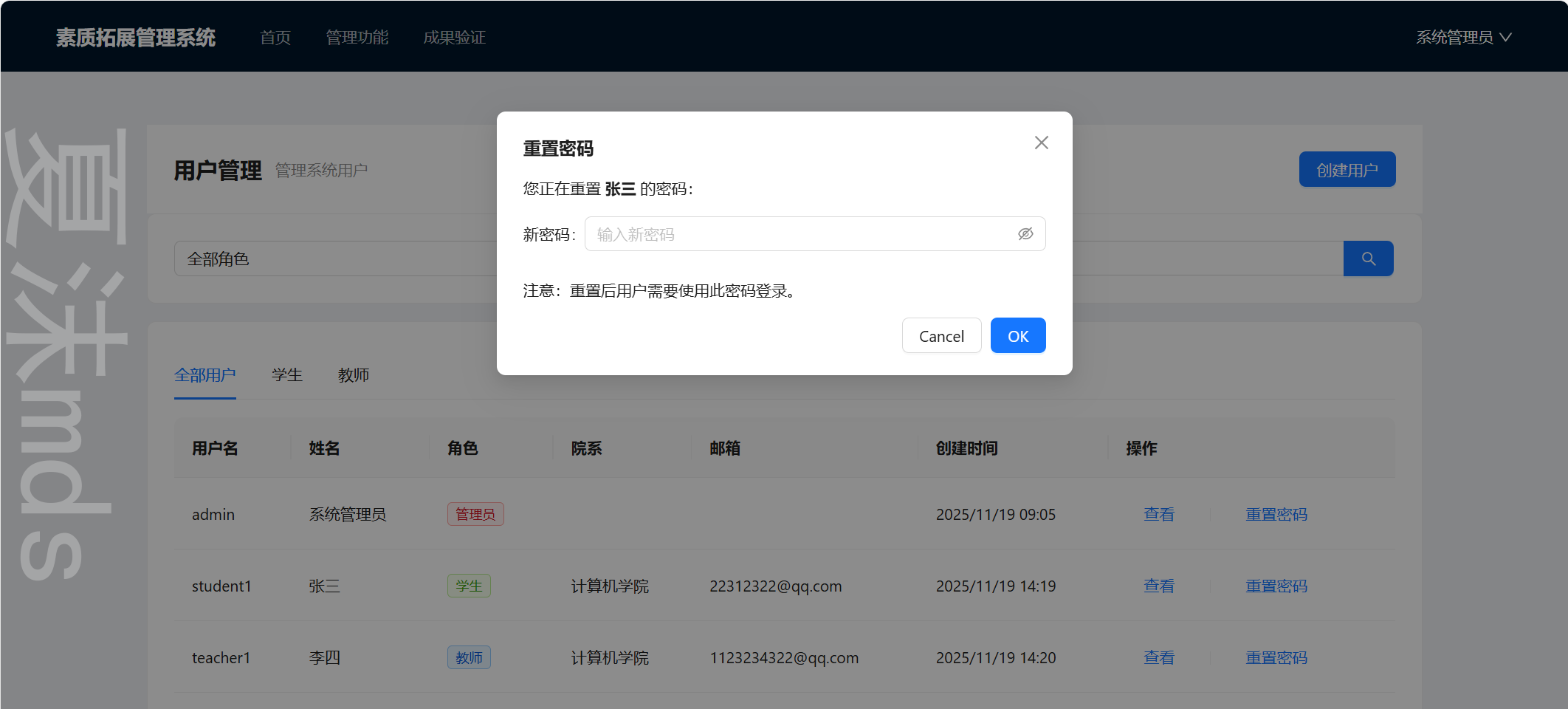The image size is (1568, 709).
Task: Open the 系统管理员 account dropdown
Action: click(1463, 37)
